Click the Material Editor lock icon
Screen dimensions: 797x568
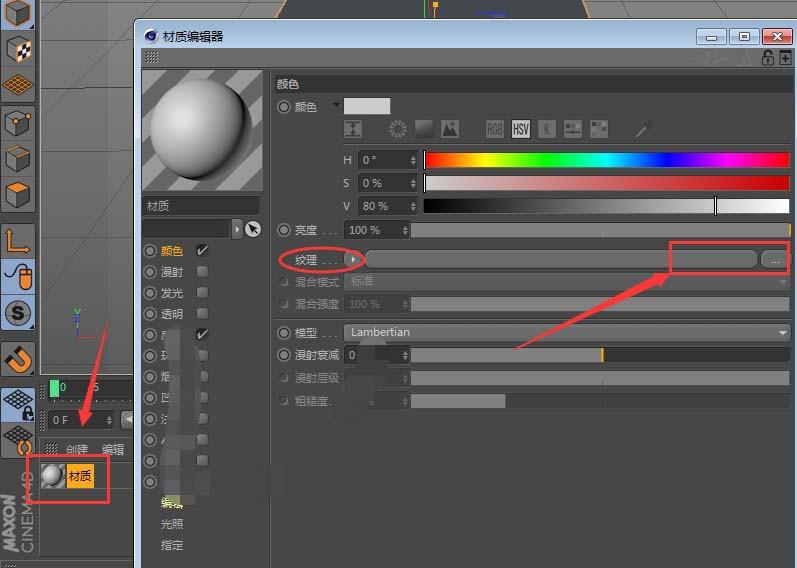[x=768, y=57]
